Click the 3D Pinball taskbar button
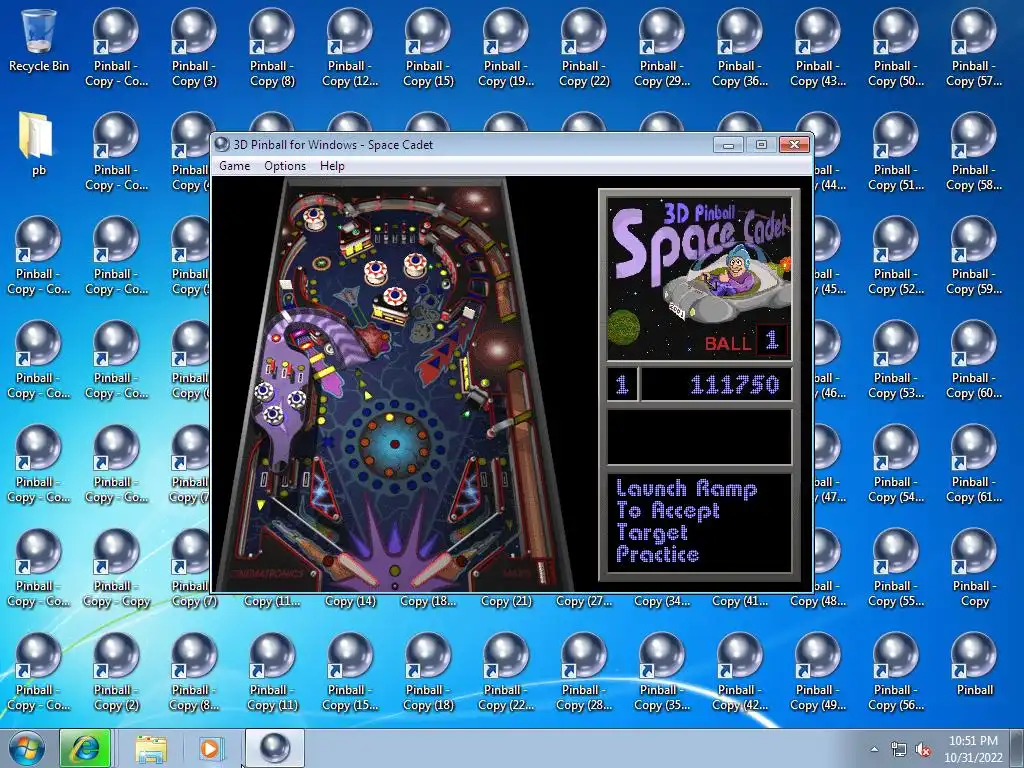Screen dimensions: 1024x768 click(x=275, y=748)
